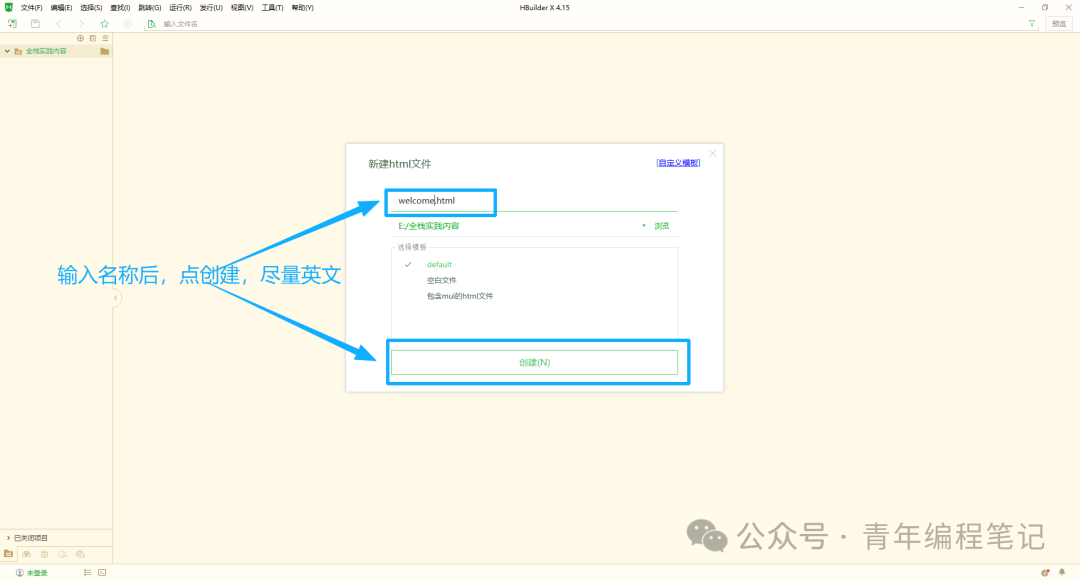Select the 包含mui的html文件 template

pos(459,296)
